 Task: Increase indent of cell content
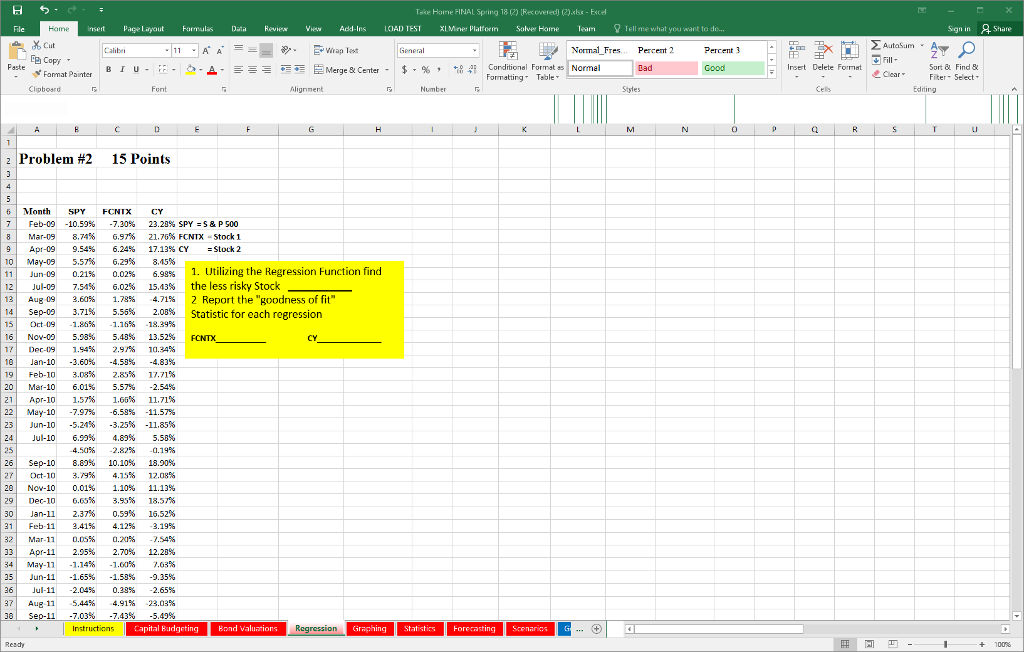[300, 69]
